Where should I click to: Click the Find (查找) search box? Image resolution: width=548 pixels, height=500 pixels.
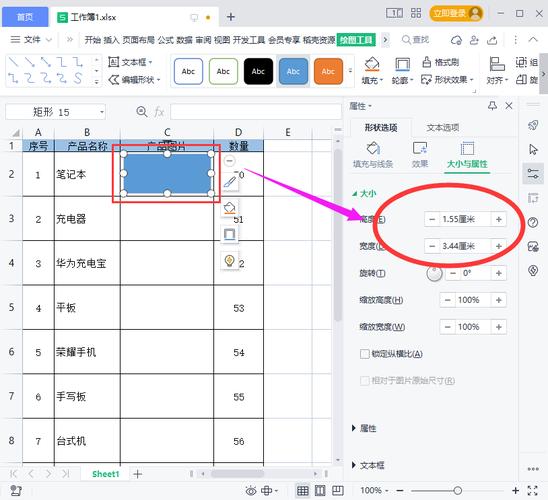415,39
